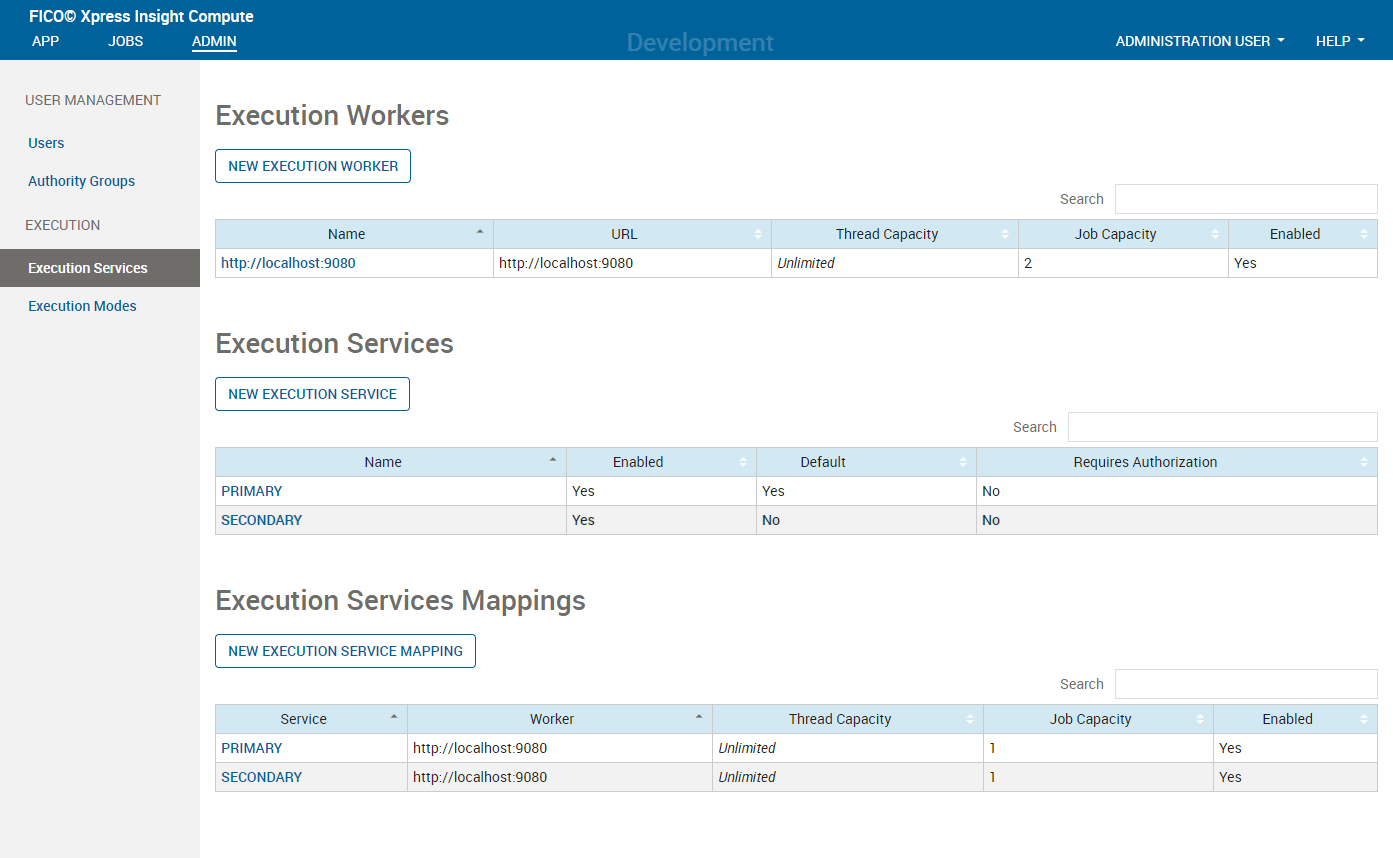The width and height of the screenshot is (1393, 858).
Task: Sort mappings table by Worker column
Action: 560,719
